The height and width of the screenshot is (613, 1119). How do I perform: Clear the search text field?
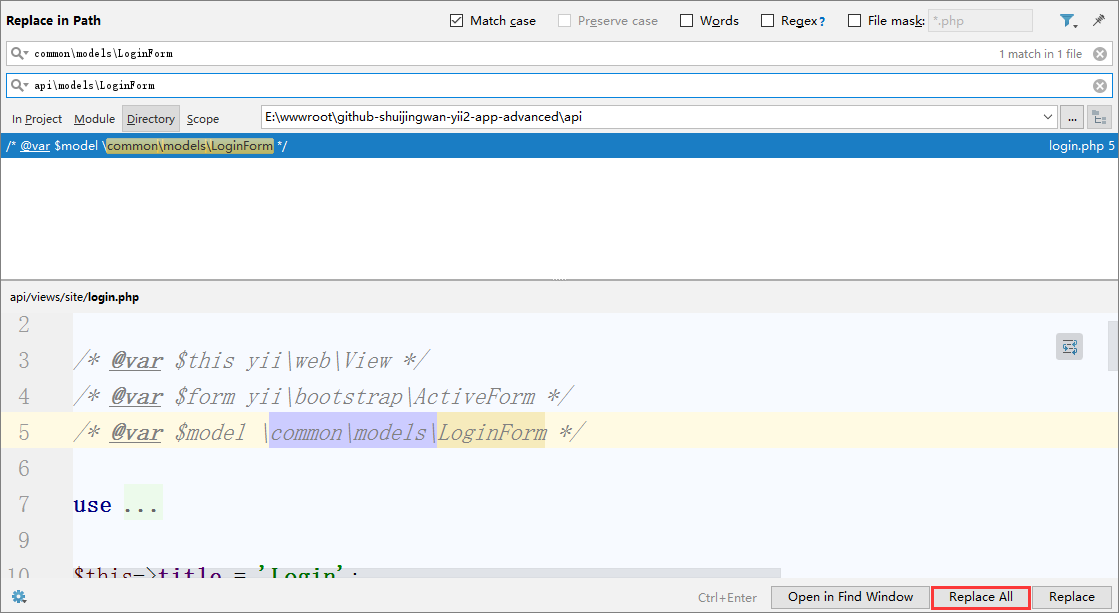(x=1099, y=54)
